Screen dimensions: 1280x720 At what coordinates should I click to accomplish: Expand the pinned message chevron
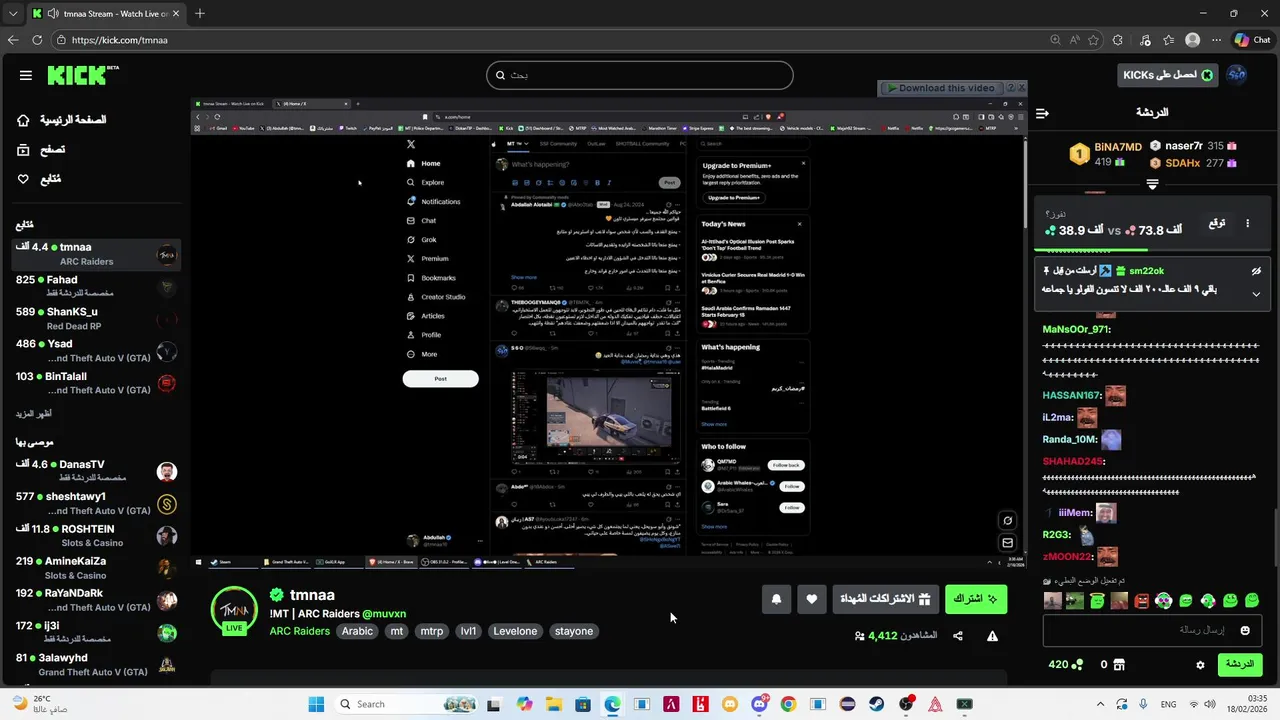pyautogui.click(x=1256, y=293)
